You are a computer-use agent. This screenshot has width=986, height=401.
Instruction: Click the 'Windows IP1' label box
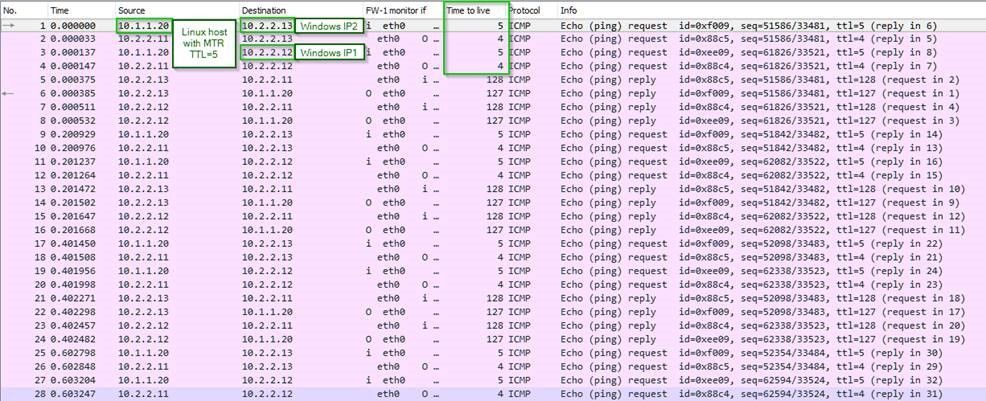329,52
